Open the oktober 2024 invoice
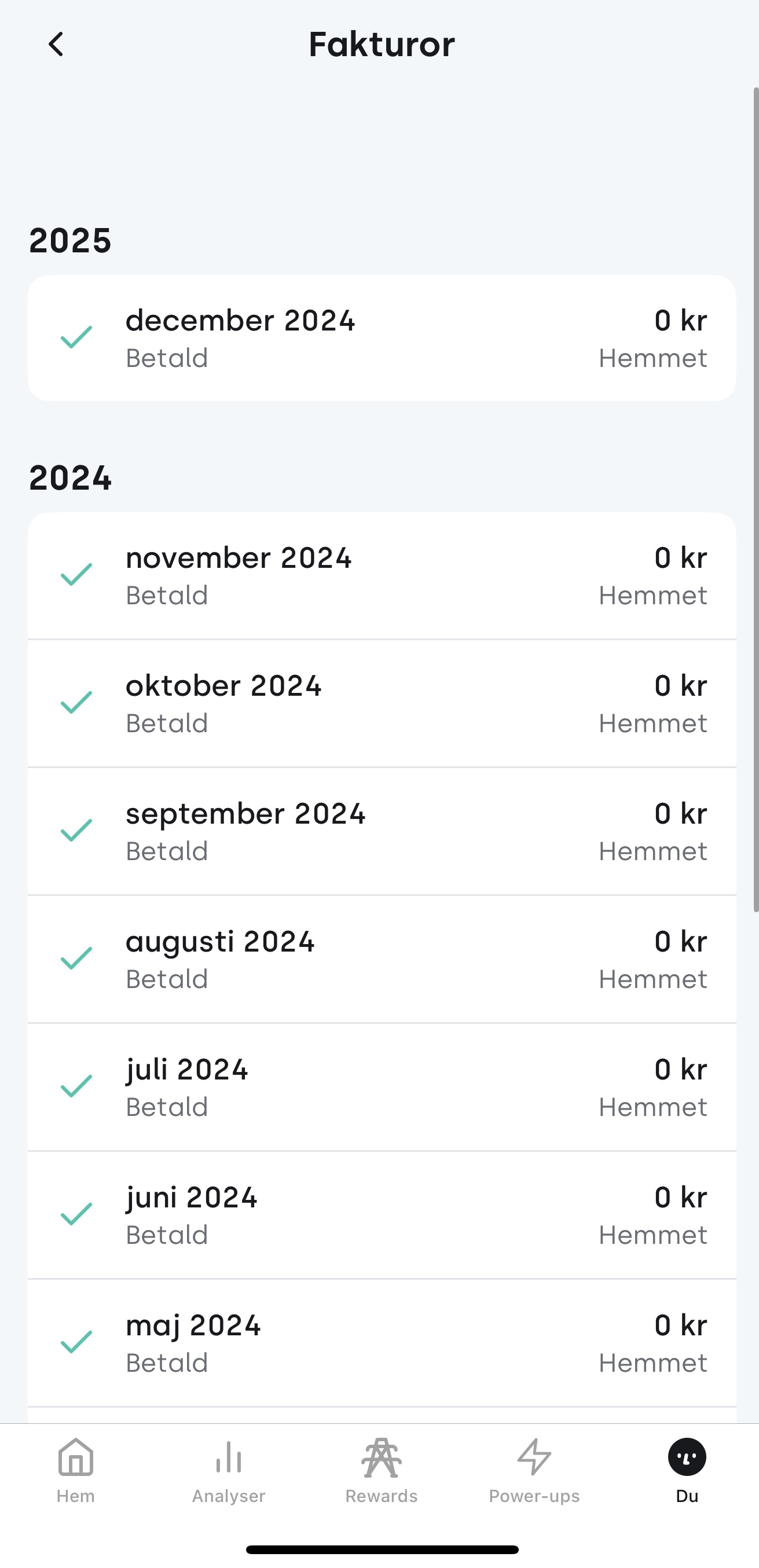Viewport: 759px width, 1568px height. [x=382, y=703]
